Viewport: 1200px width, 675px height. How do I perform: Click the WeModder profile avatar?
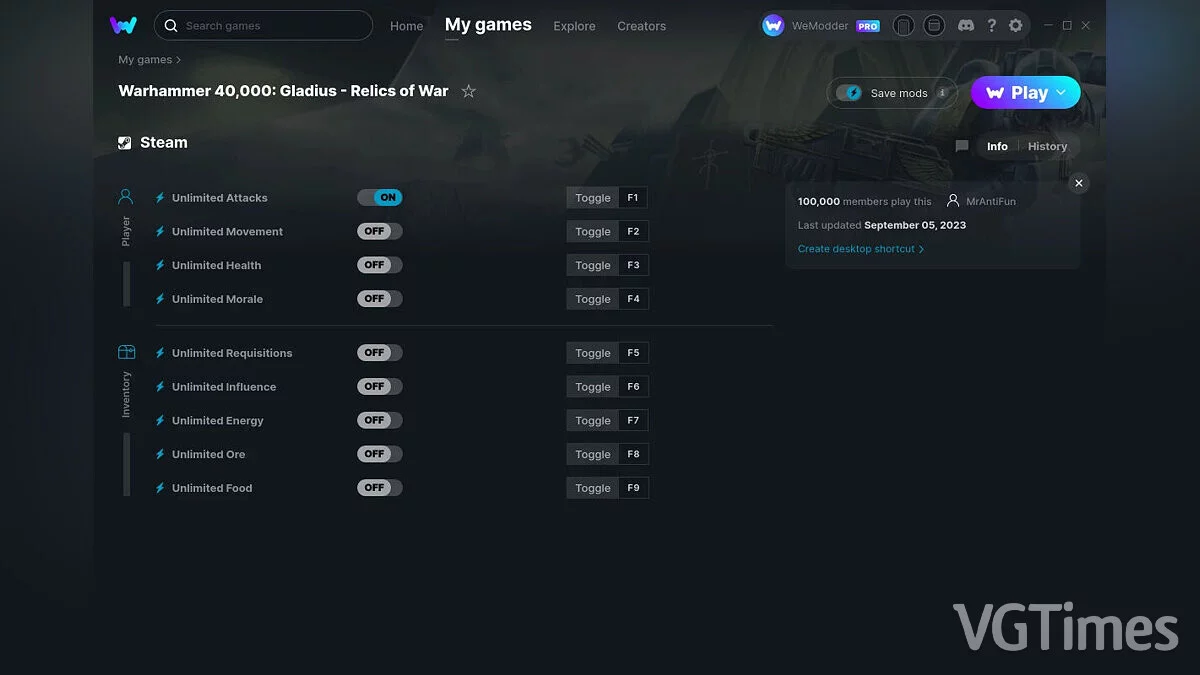point(773,26)
